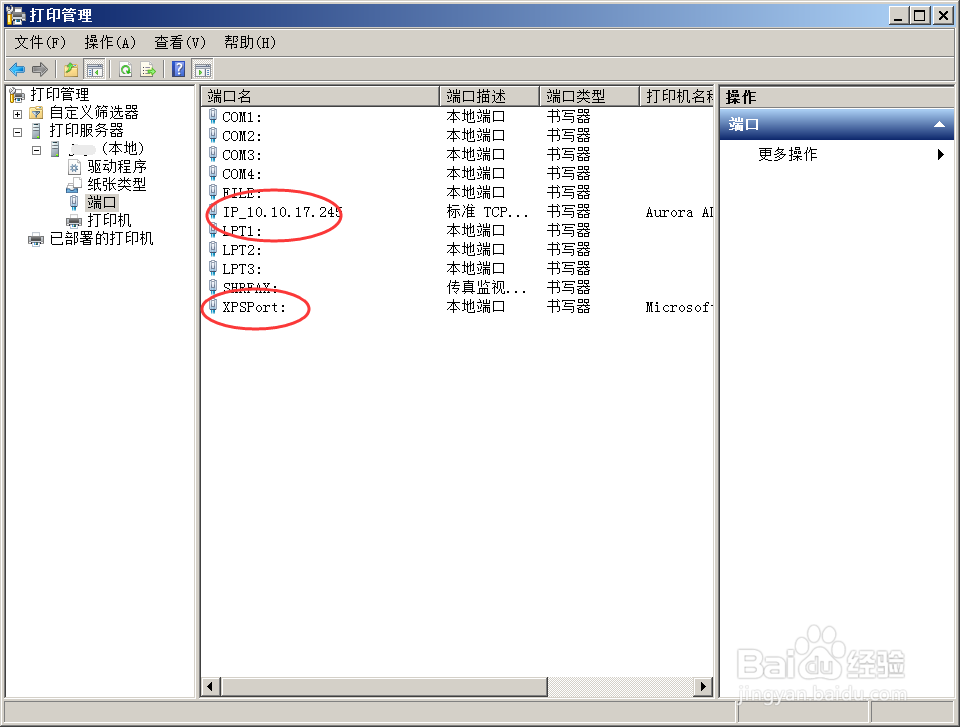Toggle the Show/Hide action pane icon
Screen dimensions: 960x727
(x=203, y=69)
